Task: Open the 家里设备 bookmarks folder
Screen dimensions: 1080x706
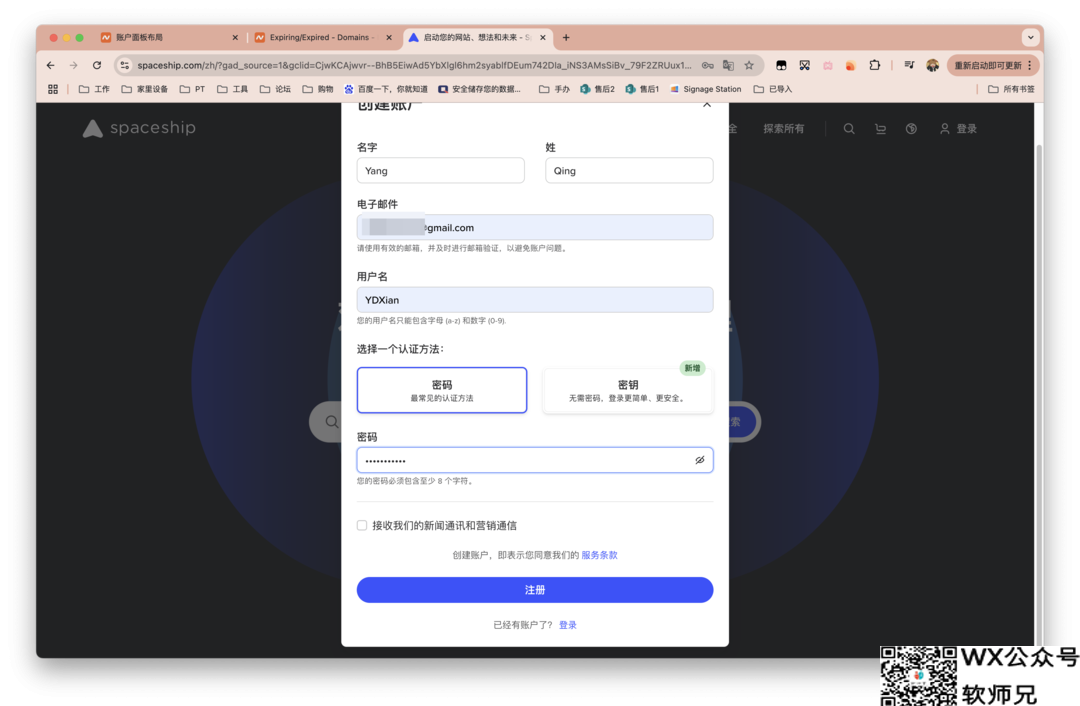Action: [145, 89]
